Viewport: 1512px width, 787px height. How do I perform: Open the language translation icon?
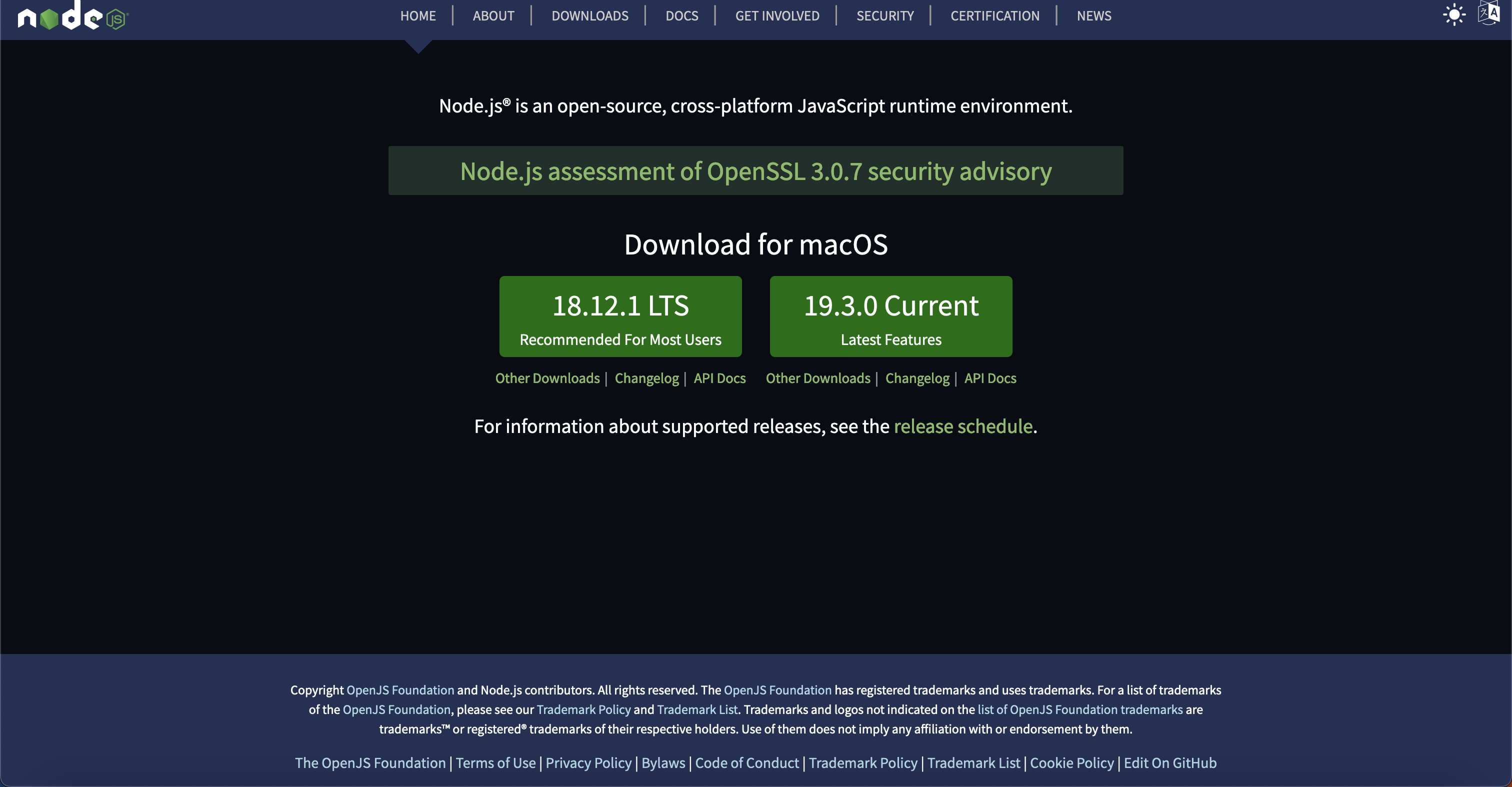pyautogui.click(x=1489, y=13)
